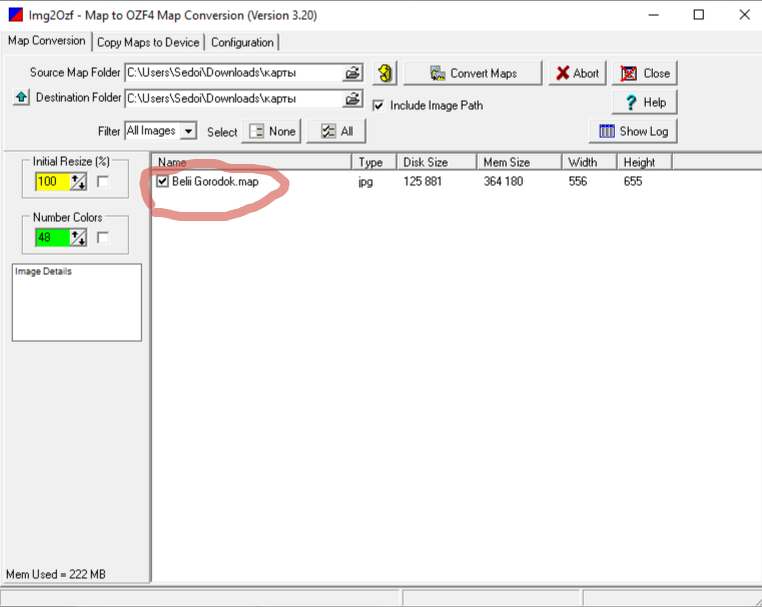The width and height of the screenshot is (762, 607).
Task: Toggle the Include Image Path checkbox
Action: click(379, 105)
